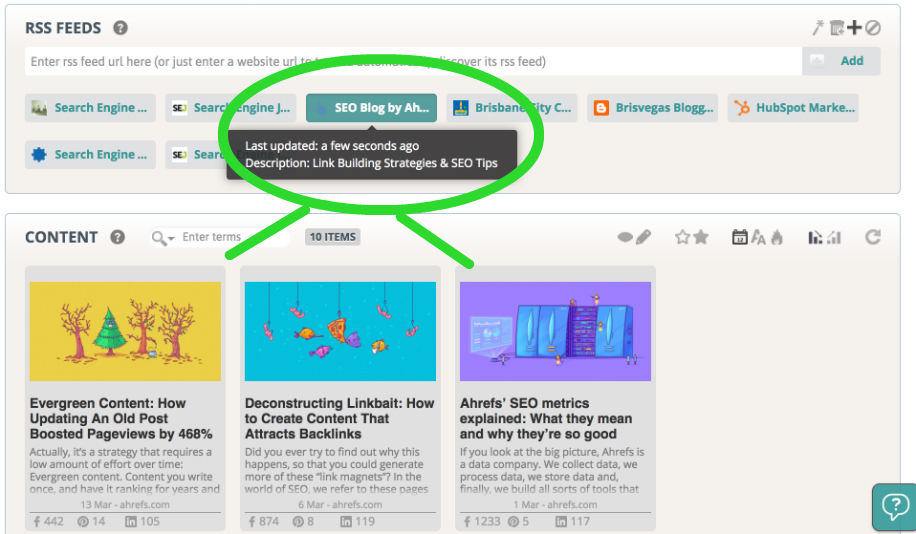Image resolution: width=916 pixels, height=534 pixels.
Task: Select the Search Engine feed with blue gear icon
Action: click(90, 154)
